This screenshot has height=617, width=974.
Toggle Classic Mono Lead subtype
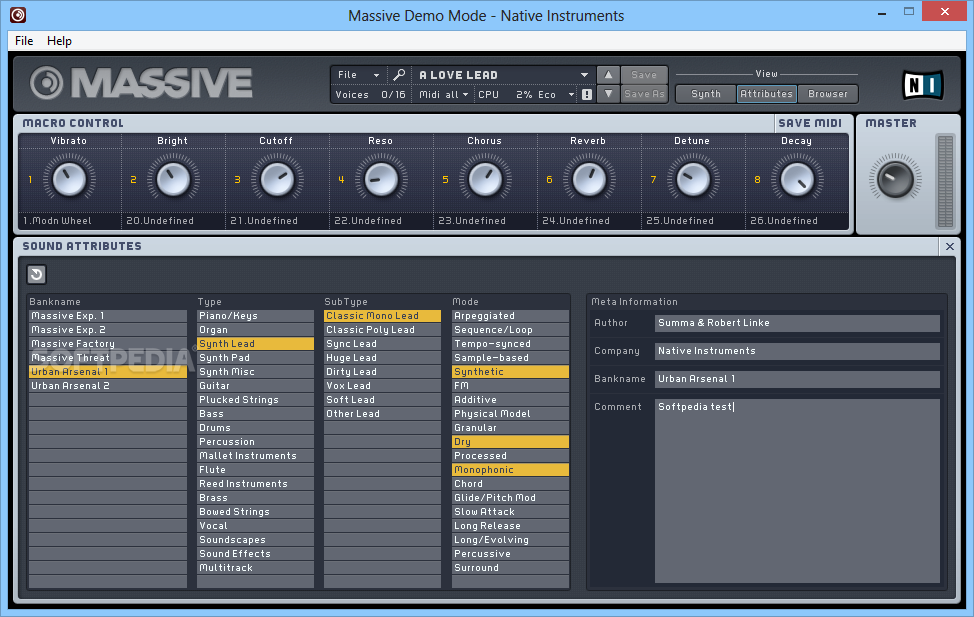click(x=383, y=316)
